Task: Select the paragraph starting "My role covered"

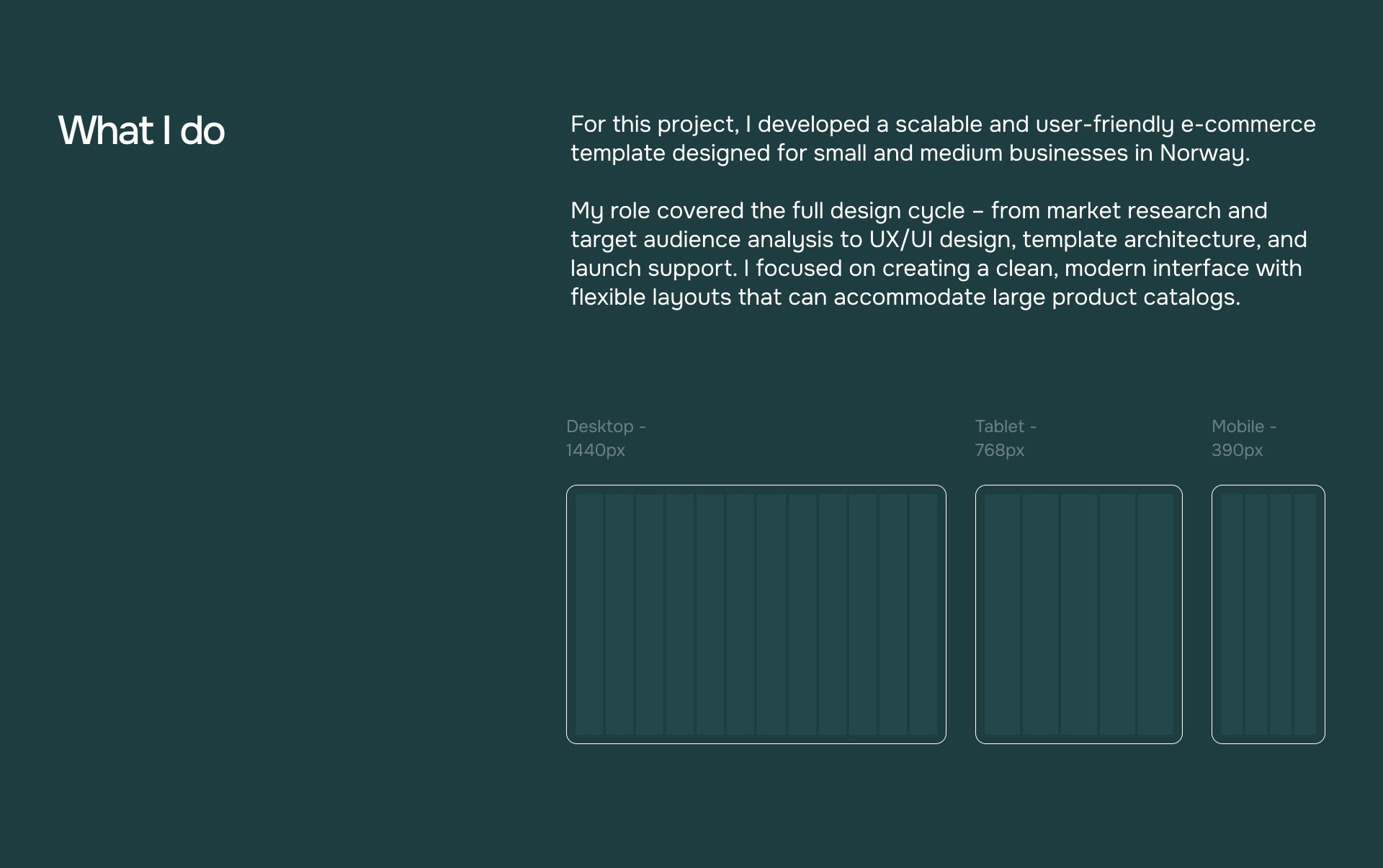Action: point(938,254)
